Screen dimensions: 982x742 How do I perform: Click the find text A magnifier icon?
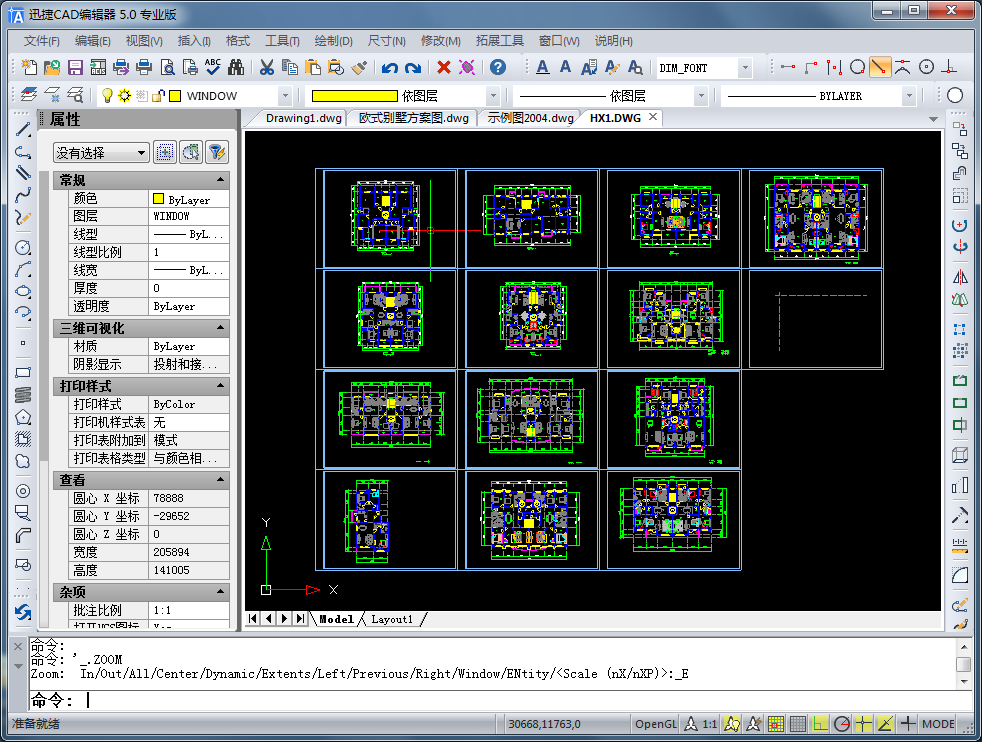[x=635, y=67]
